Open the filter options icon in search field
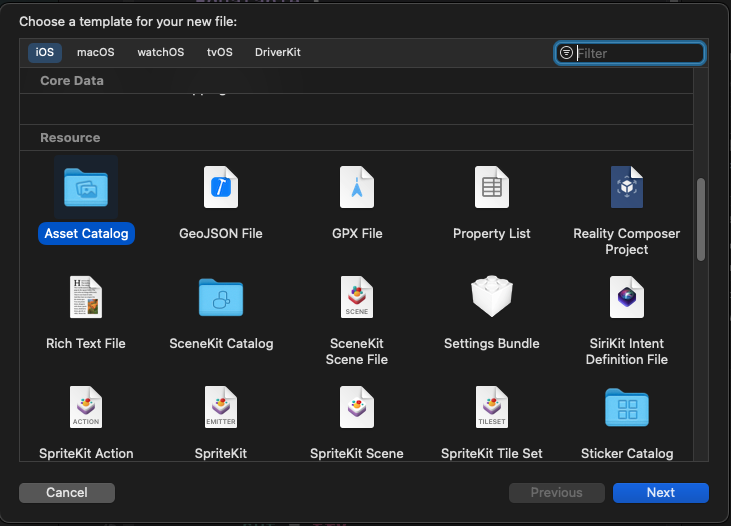 coord(566,53)
